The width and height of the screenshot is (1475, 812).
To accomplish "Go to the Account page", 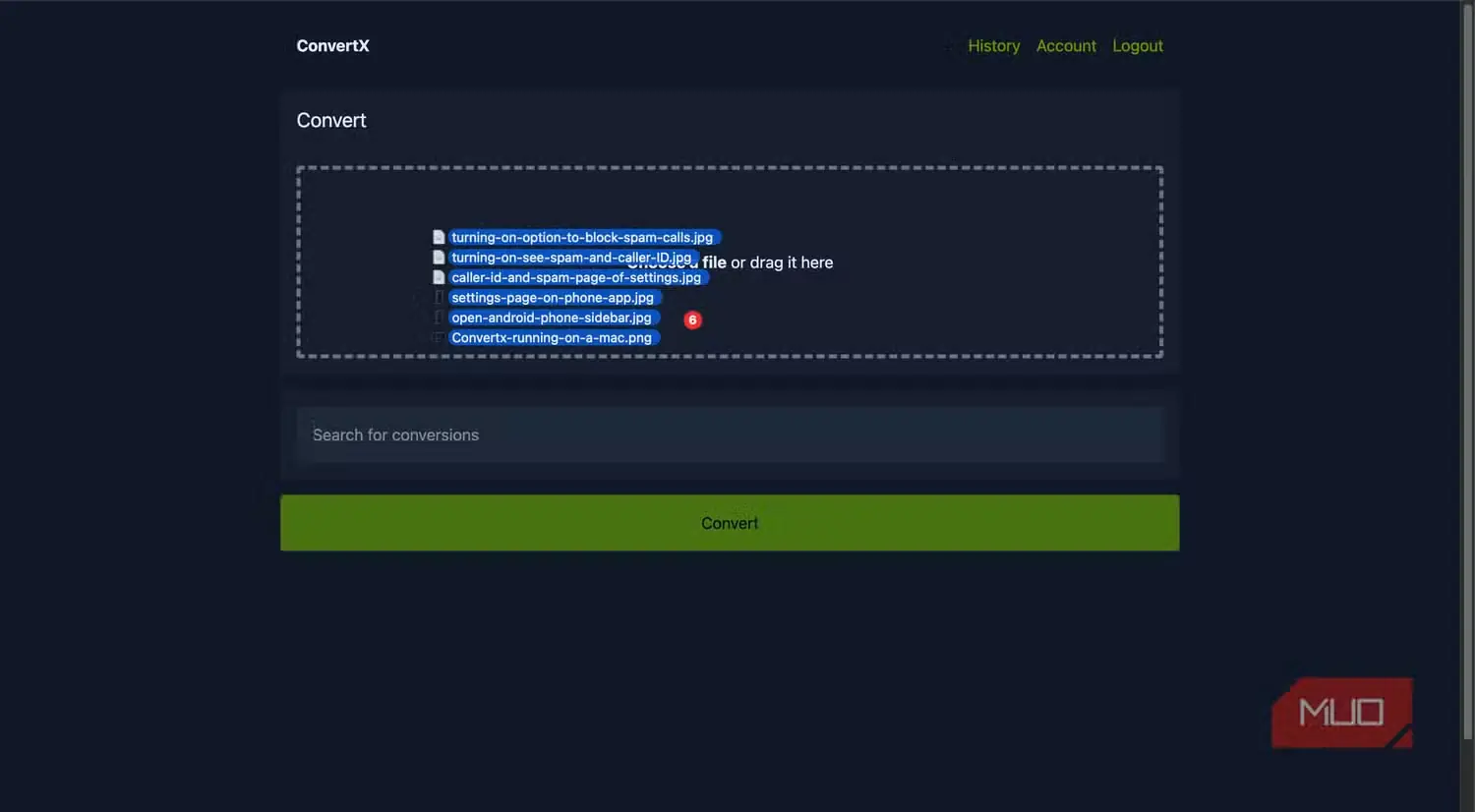I will click(1066, 46).
